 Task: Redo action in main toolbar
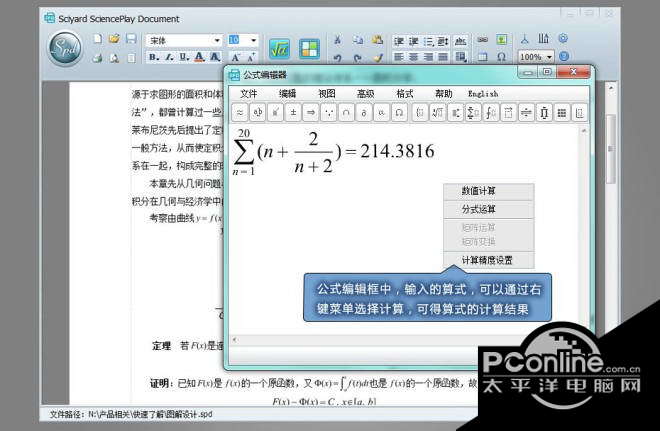pyautogui.click(x=357, y=58)
